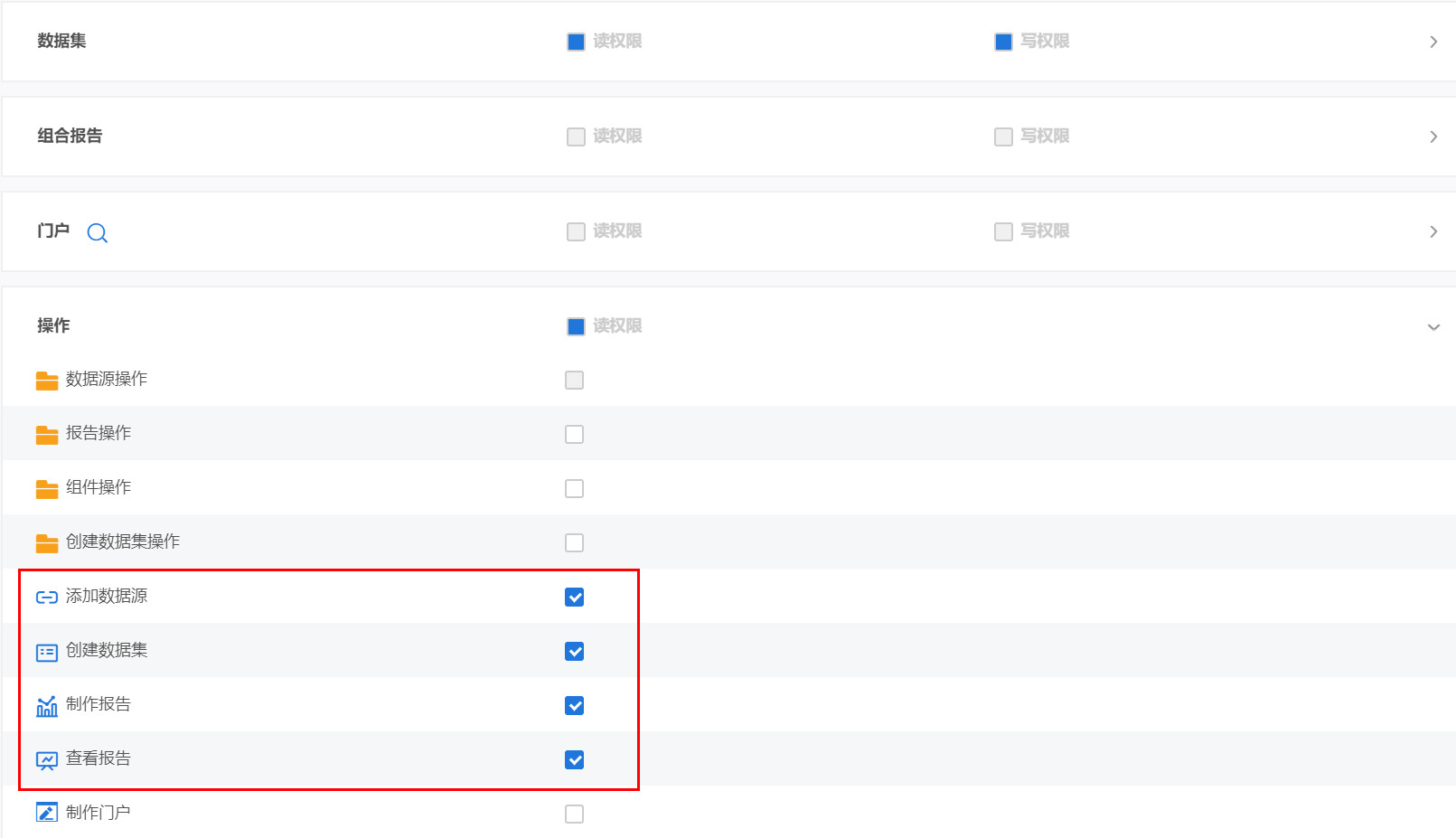Viewport: 1456px width, 838px height.
Task: Toggle 数据集 write permission checkbox
Action: [1003, 42]
